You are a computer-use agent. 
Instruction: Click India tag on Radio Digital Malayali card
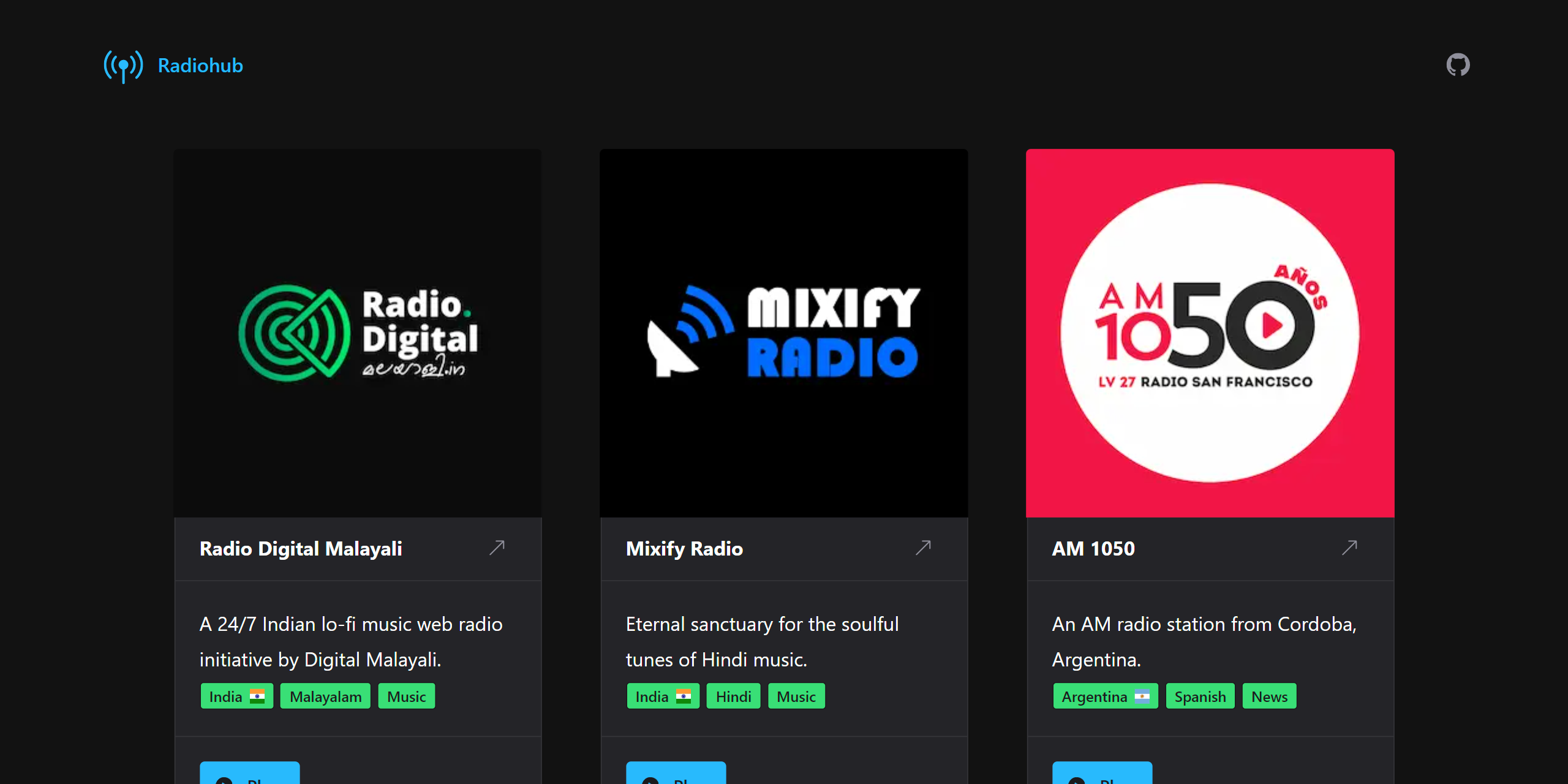pyautogui.click(x=236, y=696)
